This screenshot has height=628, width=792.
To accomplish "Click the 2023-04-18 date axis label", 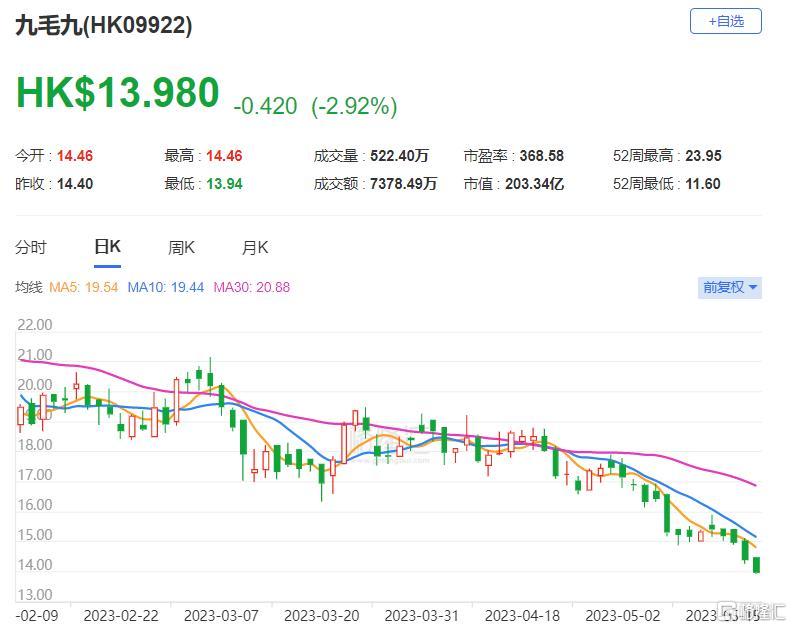I will click(522, 616).
